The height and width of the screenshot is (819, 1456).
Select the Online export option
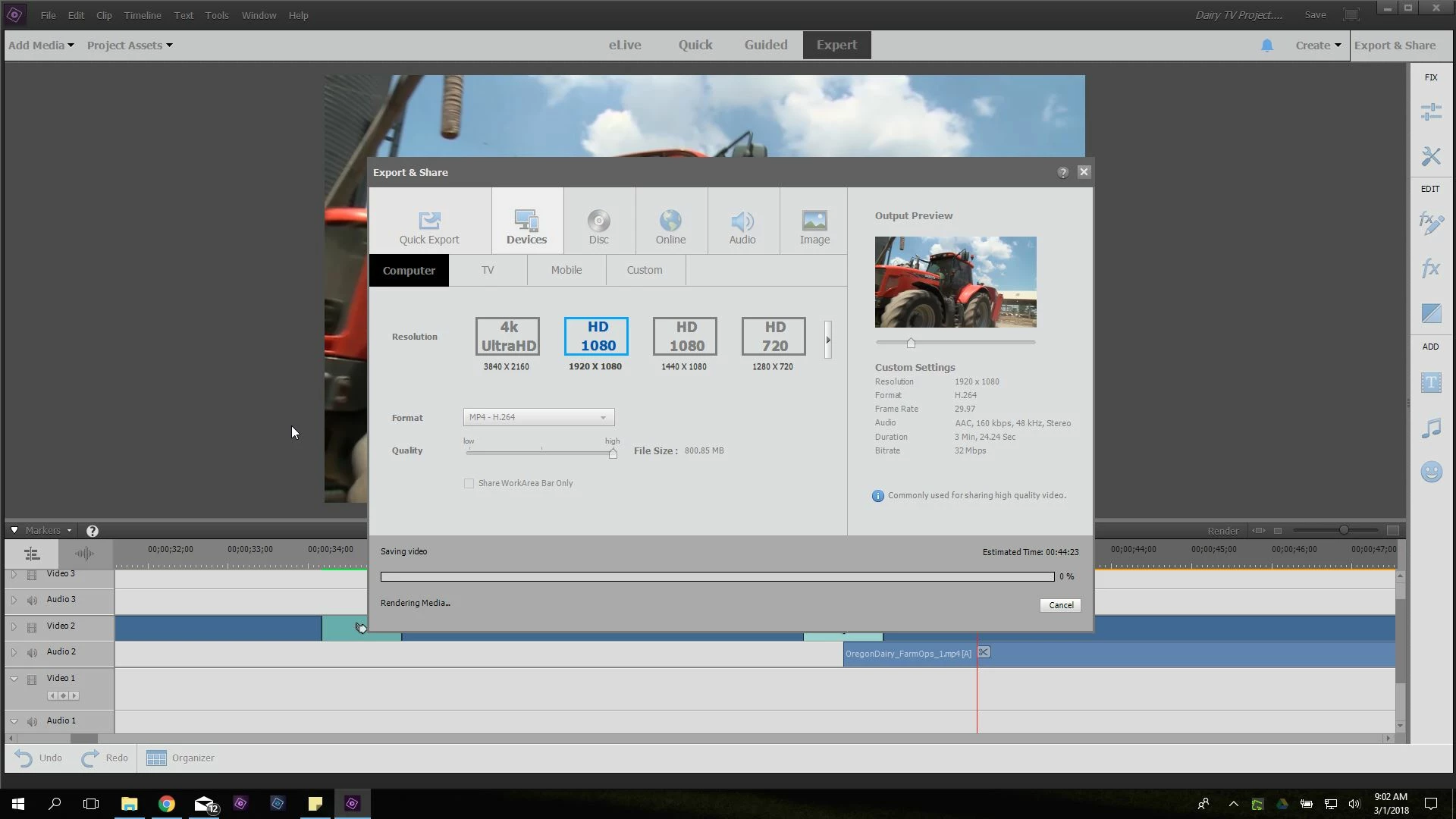(670, 226)
